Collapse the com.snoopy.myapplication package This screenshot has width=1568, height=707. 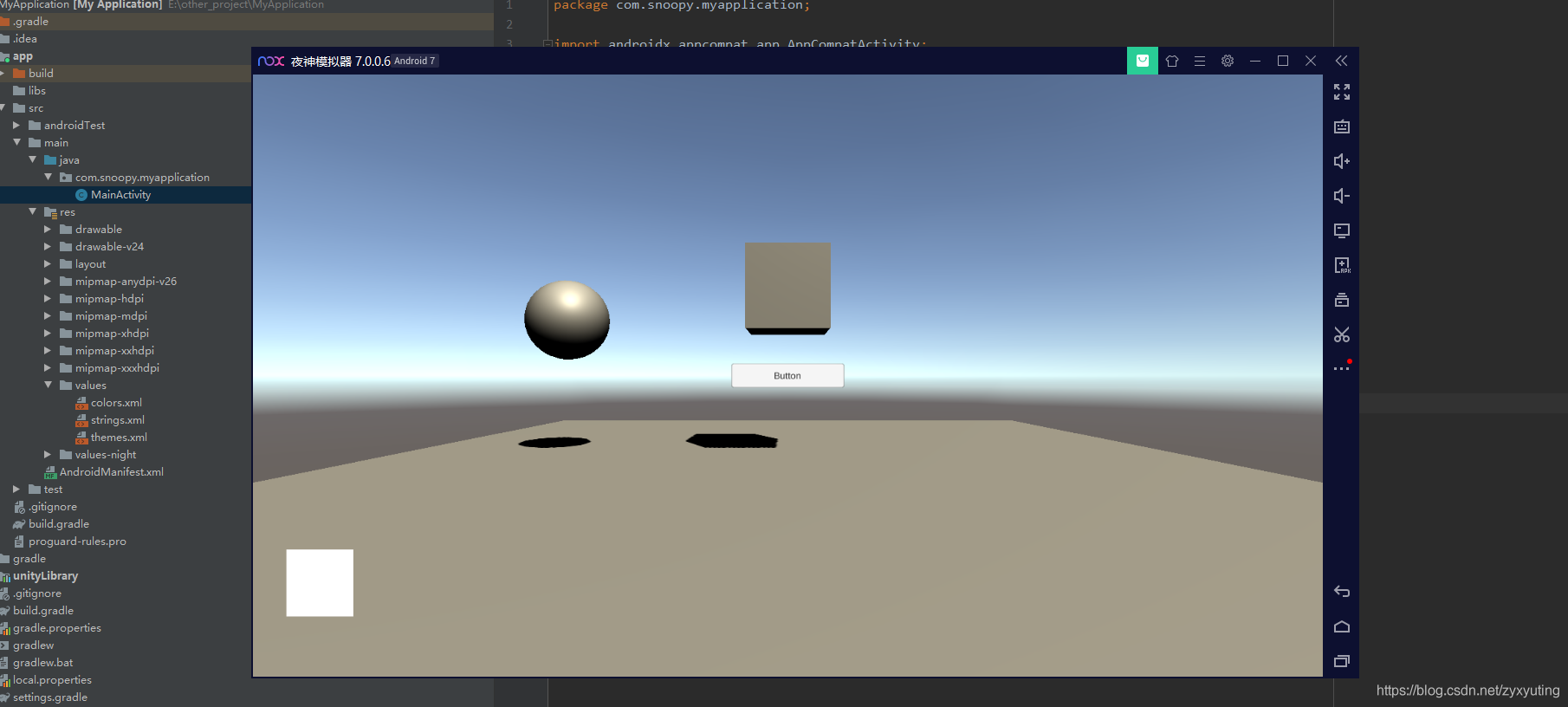48,177
